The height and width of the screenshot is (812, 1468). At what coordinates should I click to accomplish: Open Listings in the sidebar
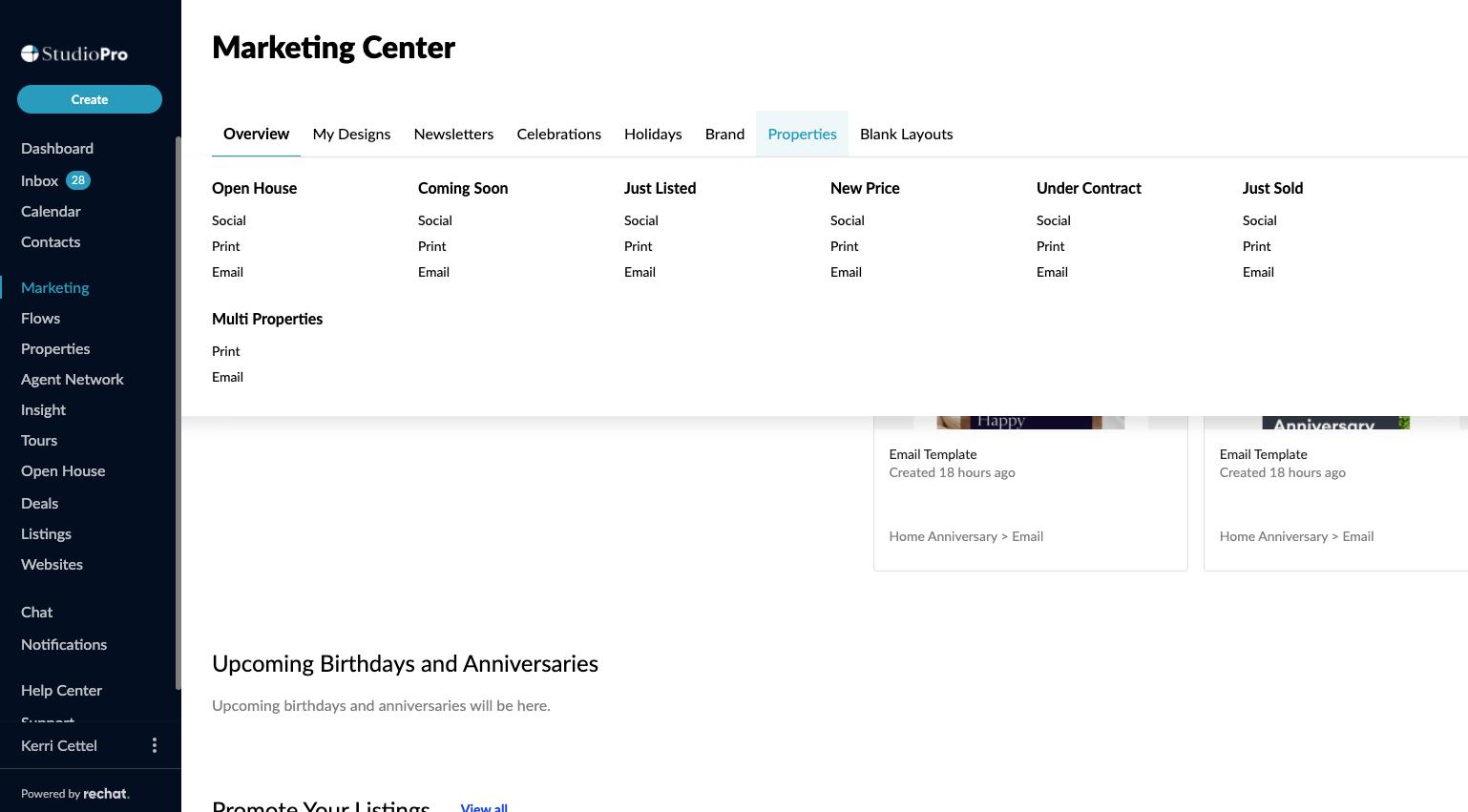[x=46, y=533]
